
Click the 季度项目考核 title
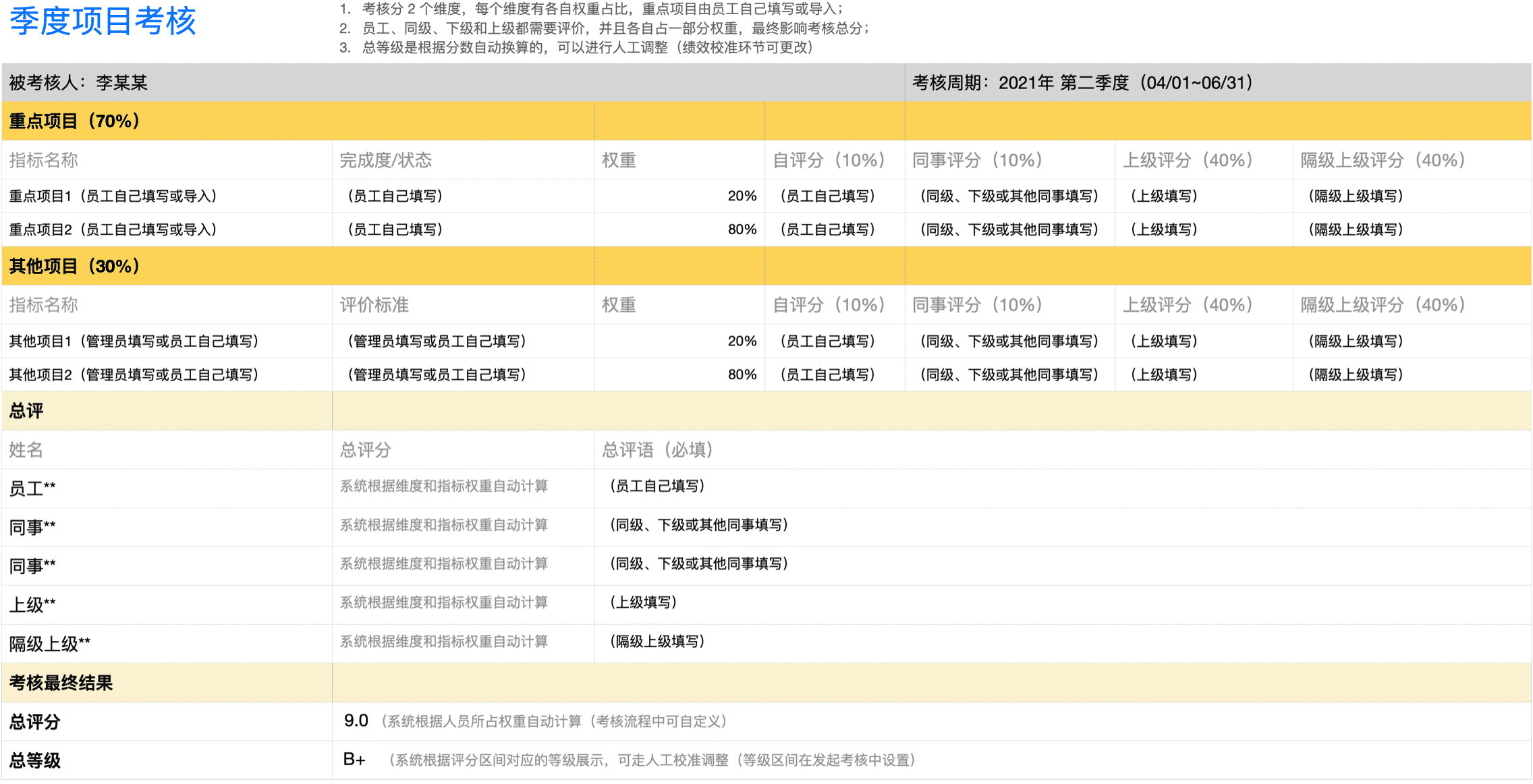[103, 22]
